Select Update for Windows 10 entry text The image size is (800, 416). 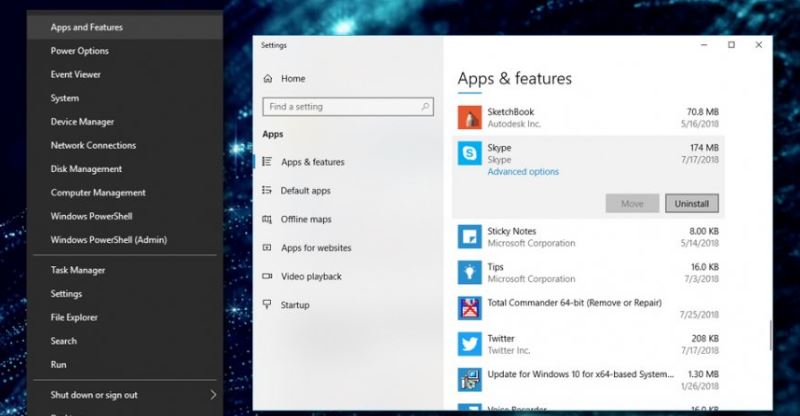click(x=581, y=374)
